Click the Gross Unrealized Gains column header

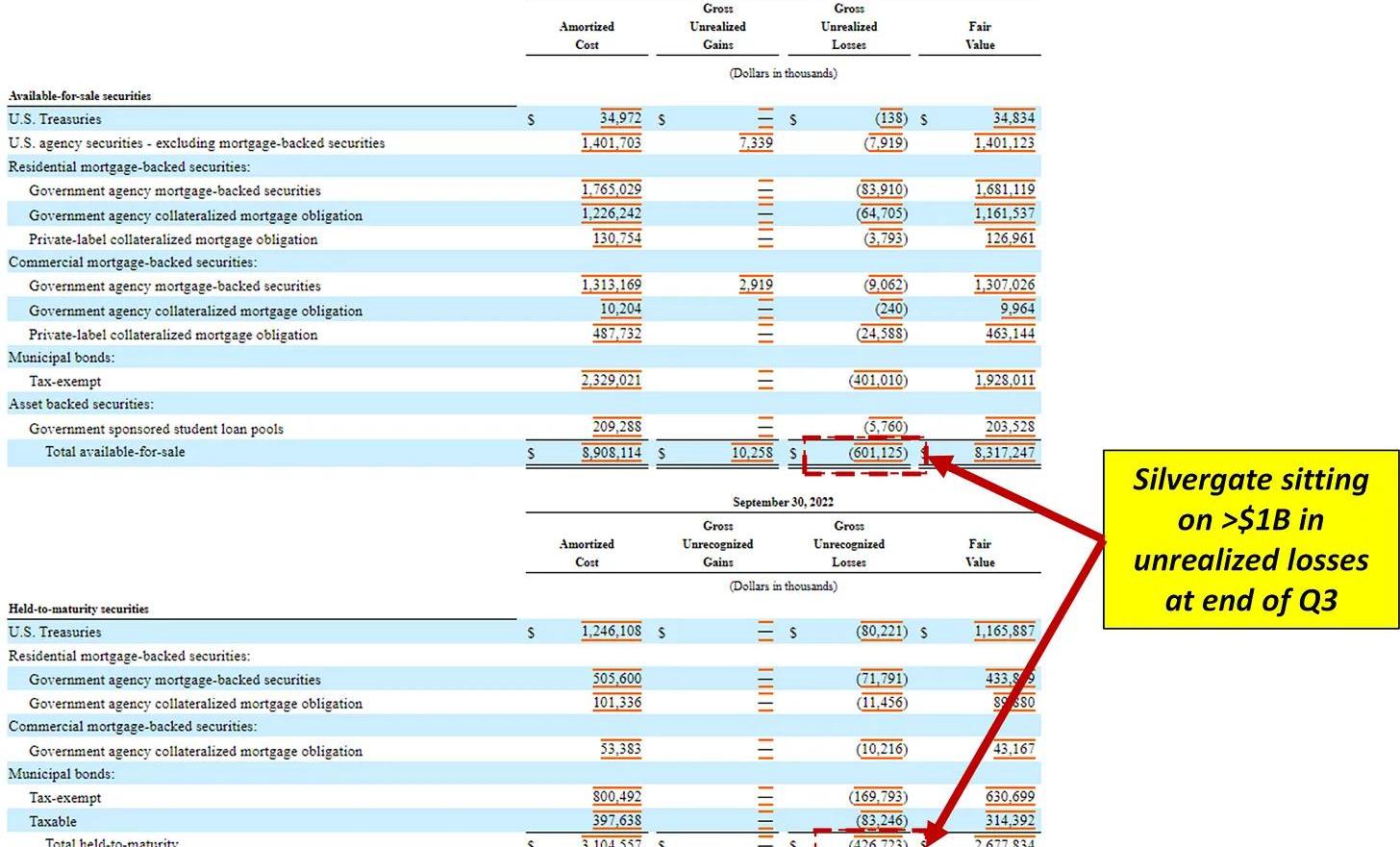coord(717,27)
